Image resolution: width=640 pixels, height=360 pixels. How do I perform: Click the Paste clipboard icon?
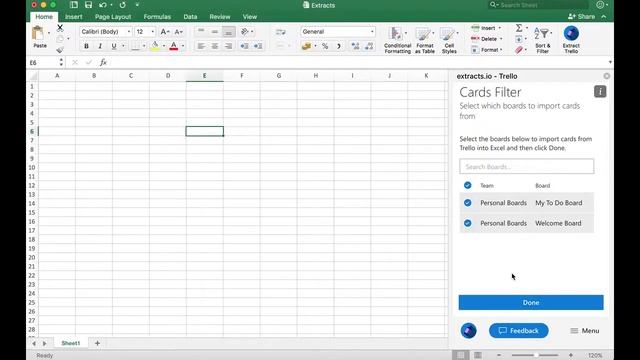point(38,33)
